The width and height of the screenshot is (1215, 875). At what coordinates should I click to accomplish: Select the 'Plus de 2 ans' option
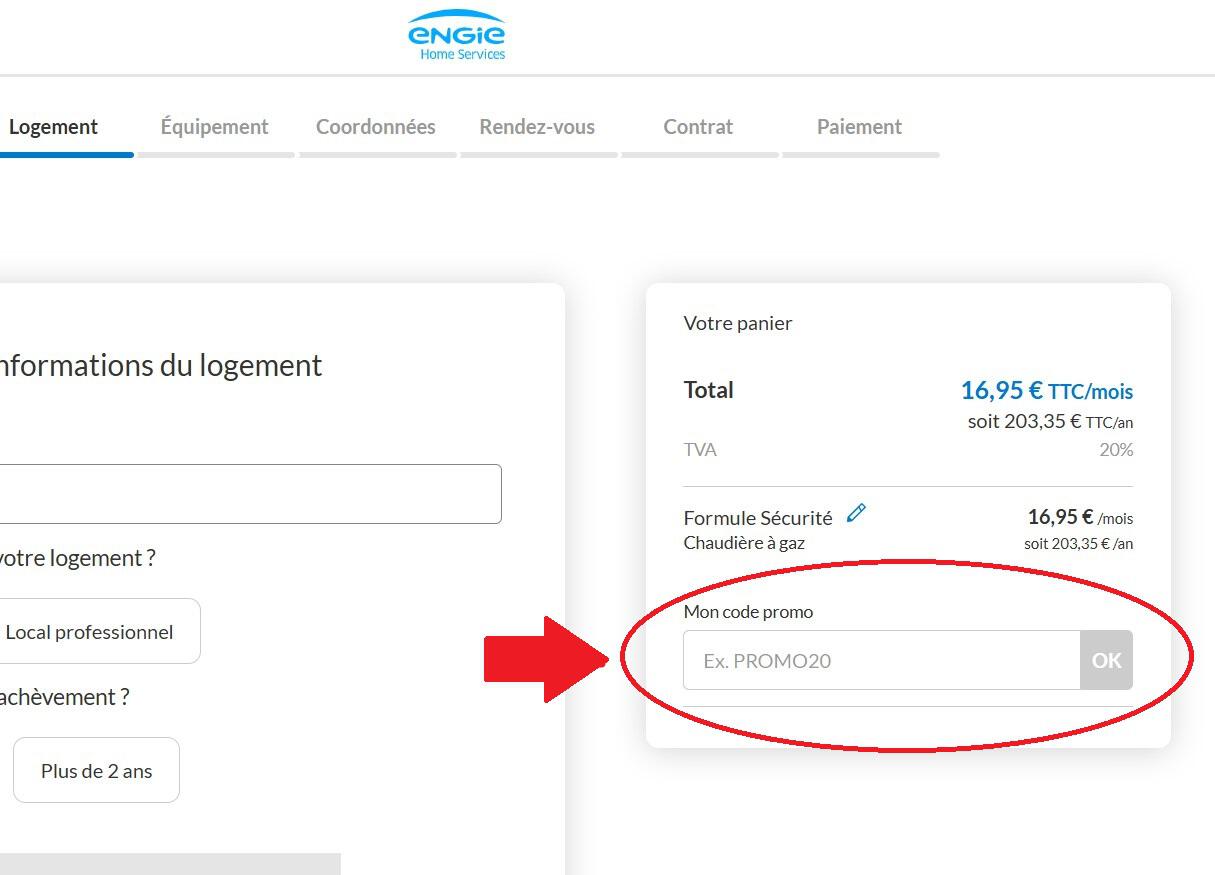pos(96,770)
